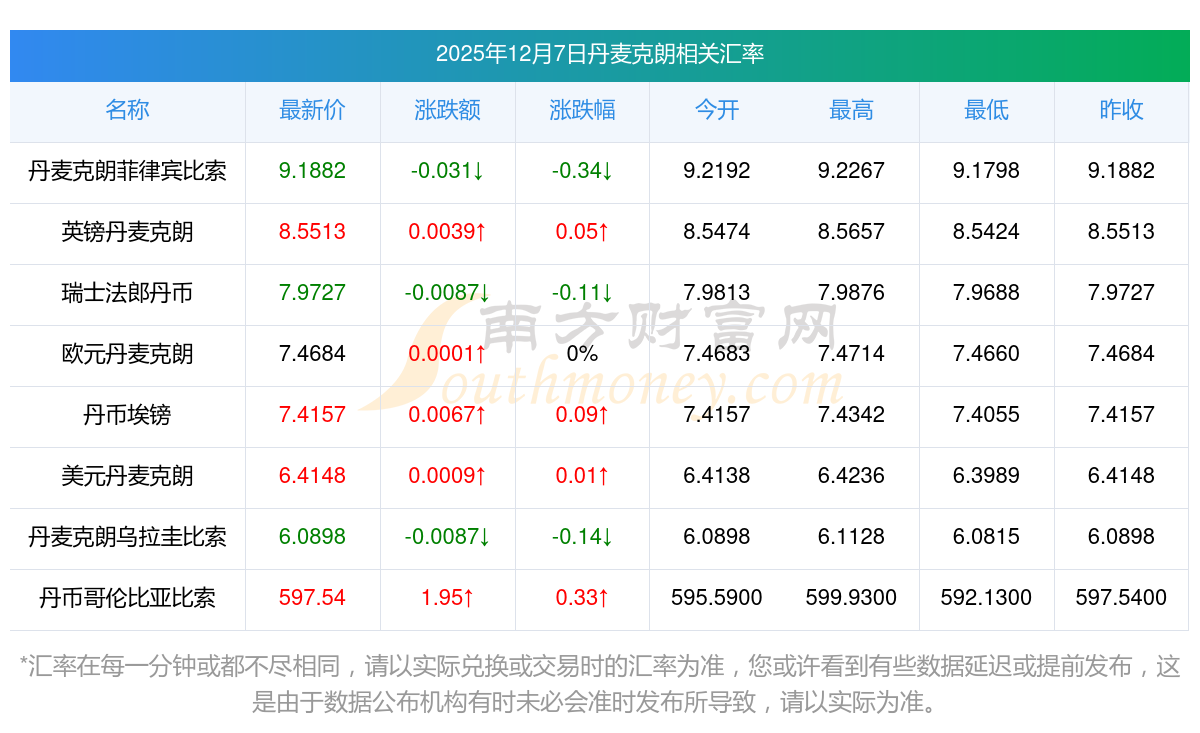
Task: Select the 名称 column header
Action: click(127, 110)
